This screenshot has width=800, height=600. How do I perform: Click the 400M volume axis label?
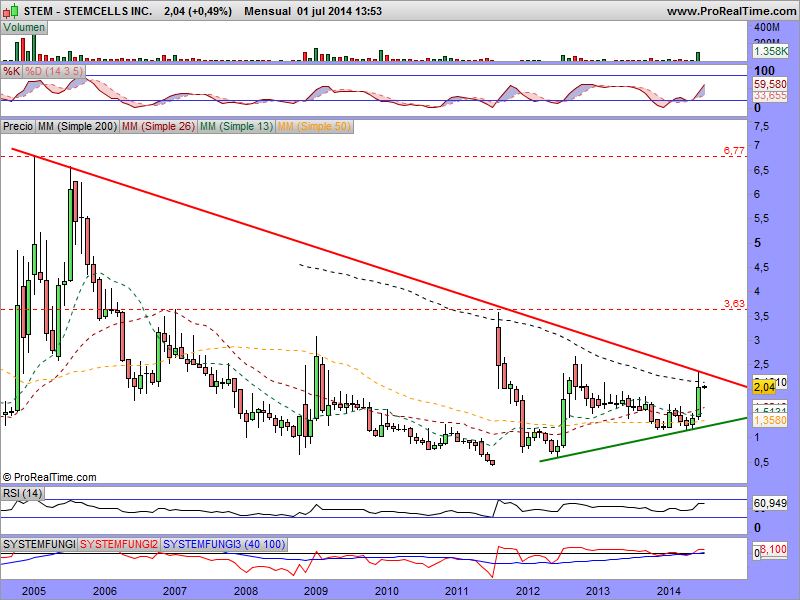pyautogui.click(x=767, y=28)
